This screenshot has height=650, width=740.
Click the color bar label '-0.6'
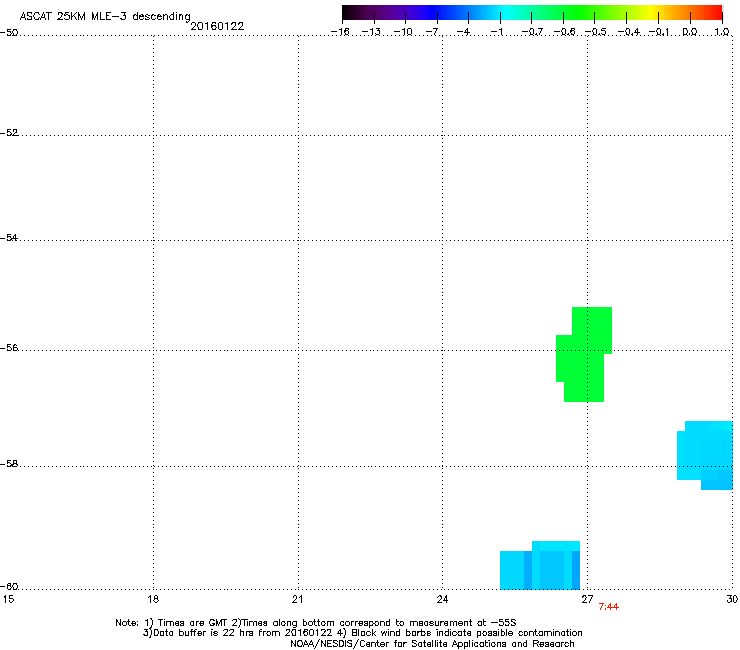564,32
